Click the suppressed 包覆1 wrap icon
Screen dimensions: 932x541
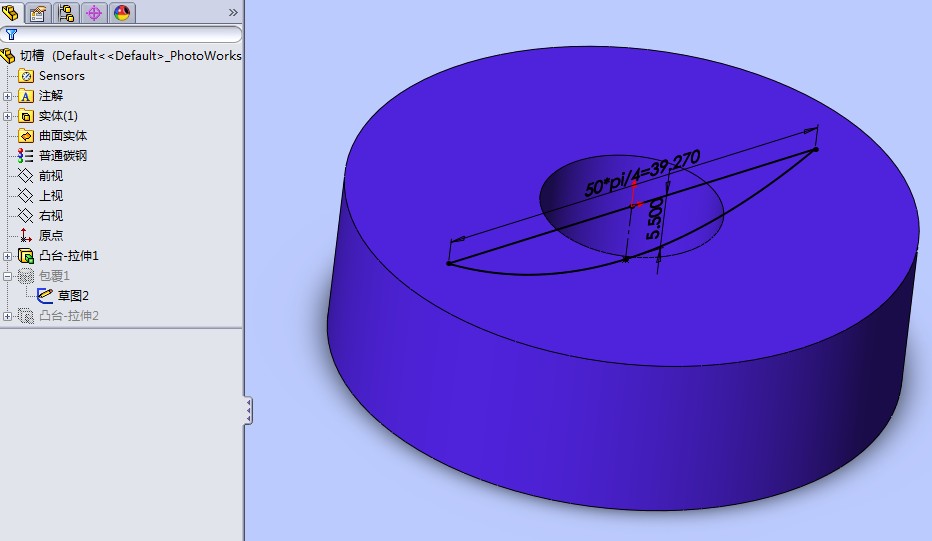click(26, 276)
